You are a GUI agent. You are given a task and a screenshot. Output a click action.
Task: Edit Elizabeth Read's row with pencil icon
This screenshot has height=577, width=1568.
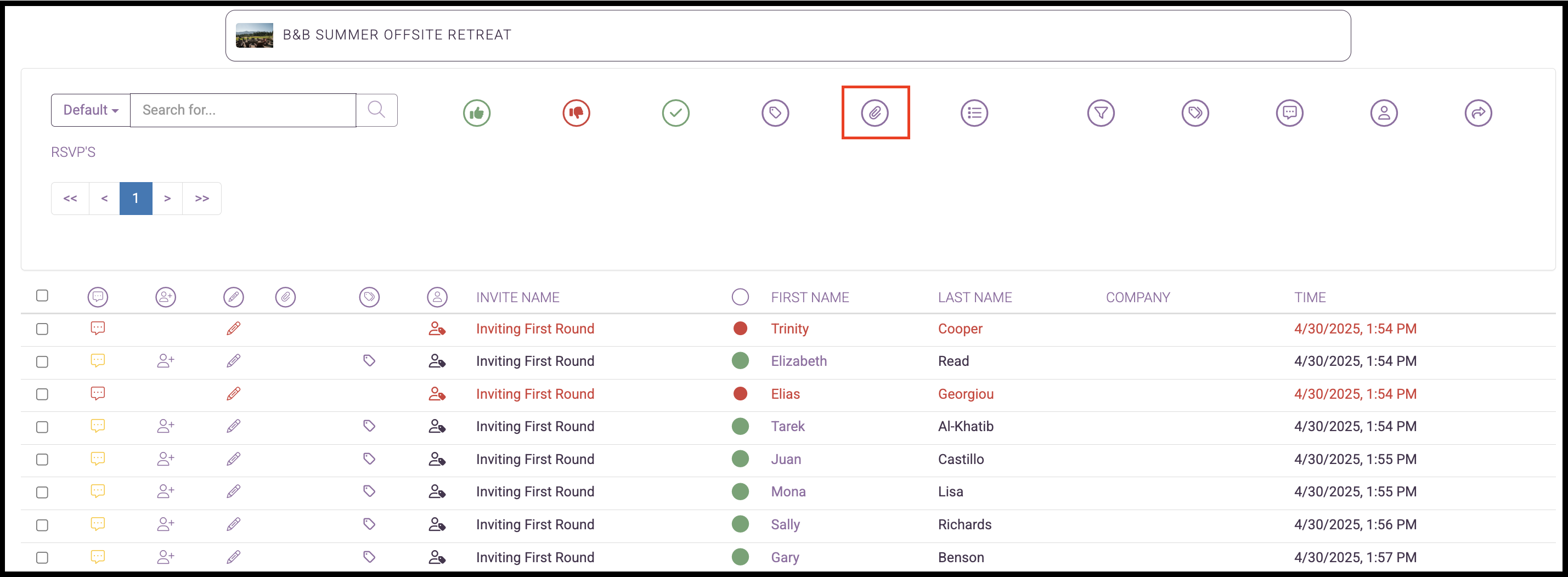(234, 361)
